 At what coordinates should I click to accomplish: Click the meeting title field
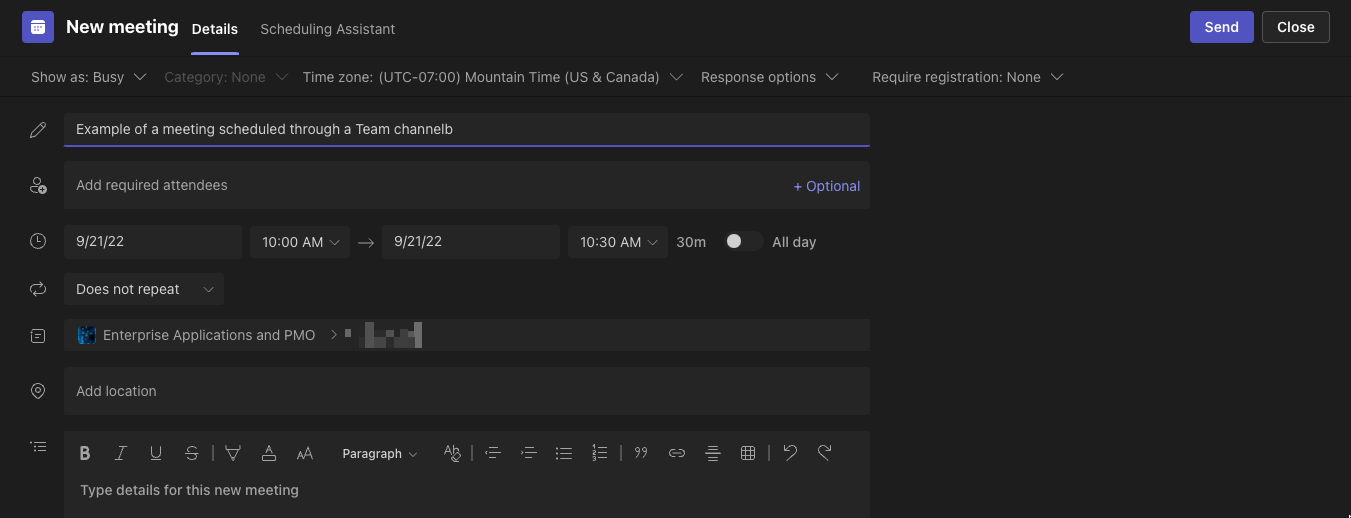(x=467, y=129)
